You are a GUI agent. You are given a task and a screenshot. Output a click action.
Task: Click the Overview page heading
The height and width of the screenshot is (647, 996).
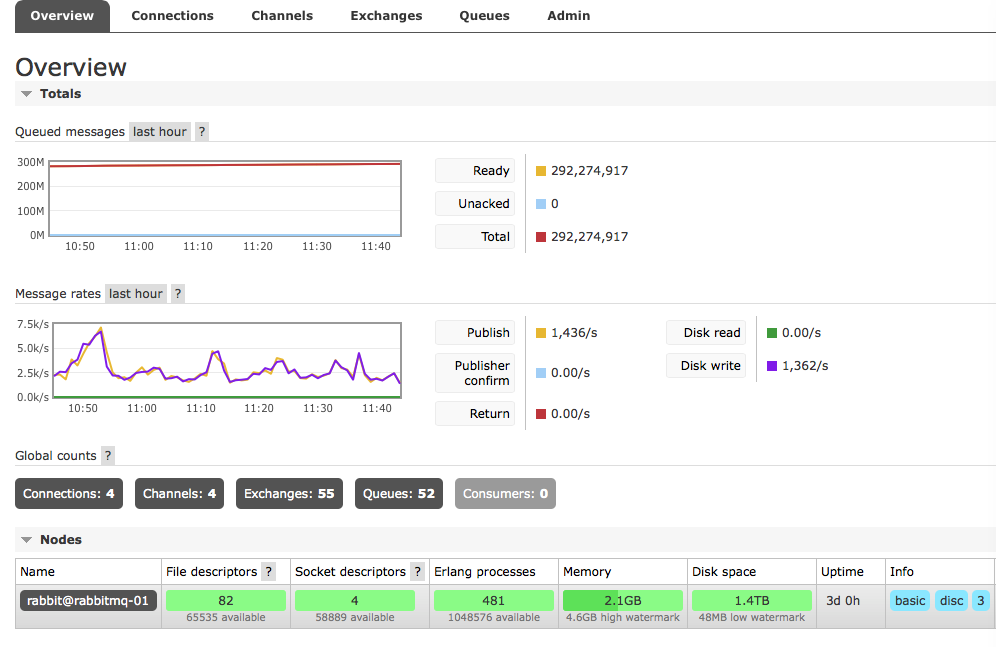pos(71,67)
